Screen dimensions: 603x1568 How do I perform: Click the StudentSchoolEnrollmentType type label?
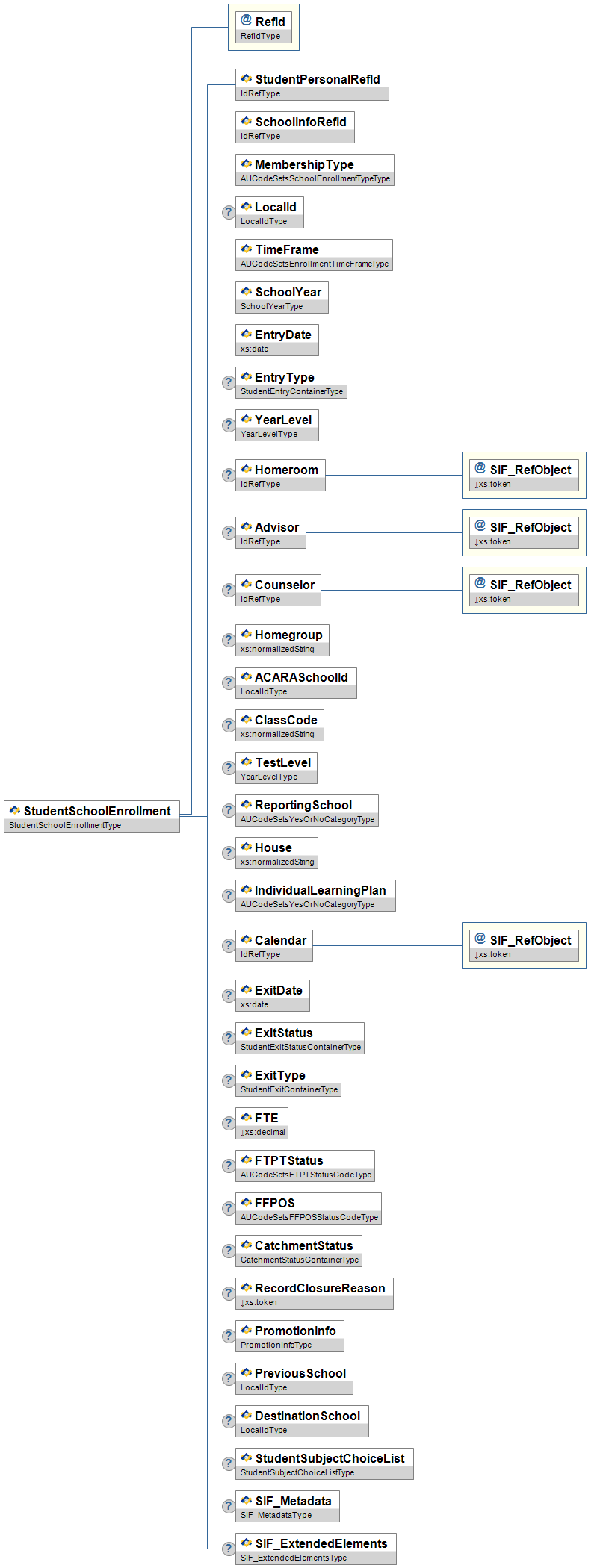tap(65, 825)
